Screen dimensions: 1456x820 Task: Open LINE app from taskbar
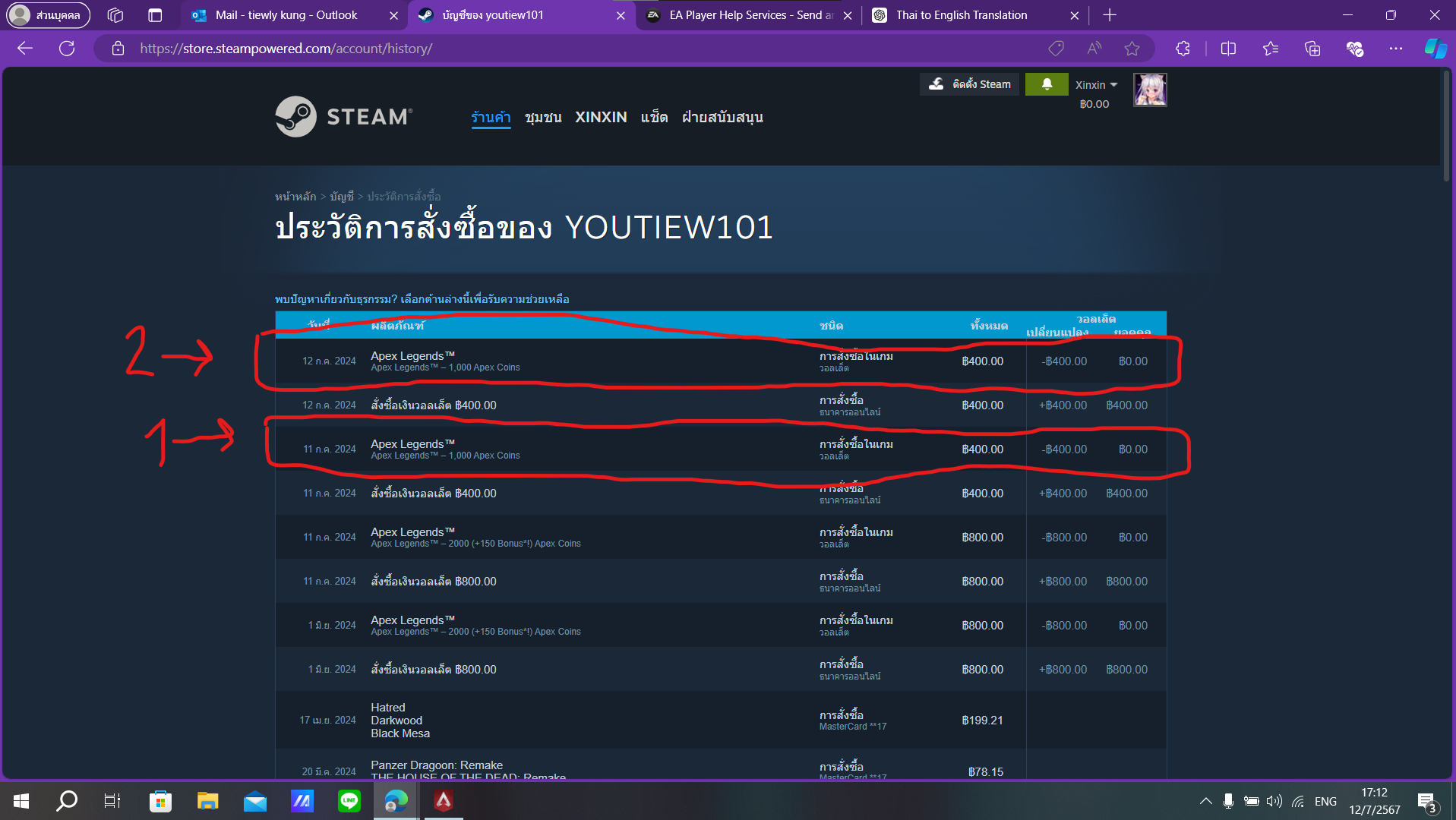click(x=349, y=800)
